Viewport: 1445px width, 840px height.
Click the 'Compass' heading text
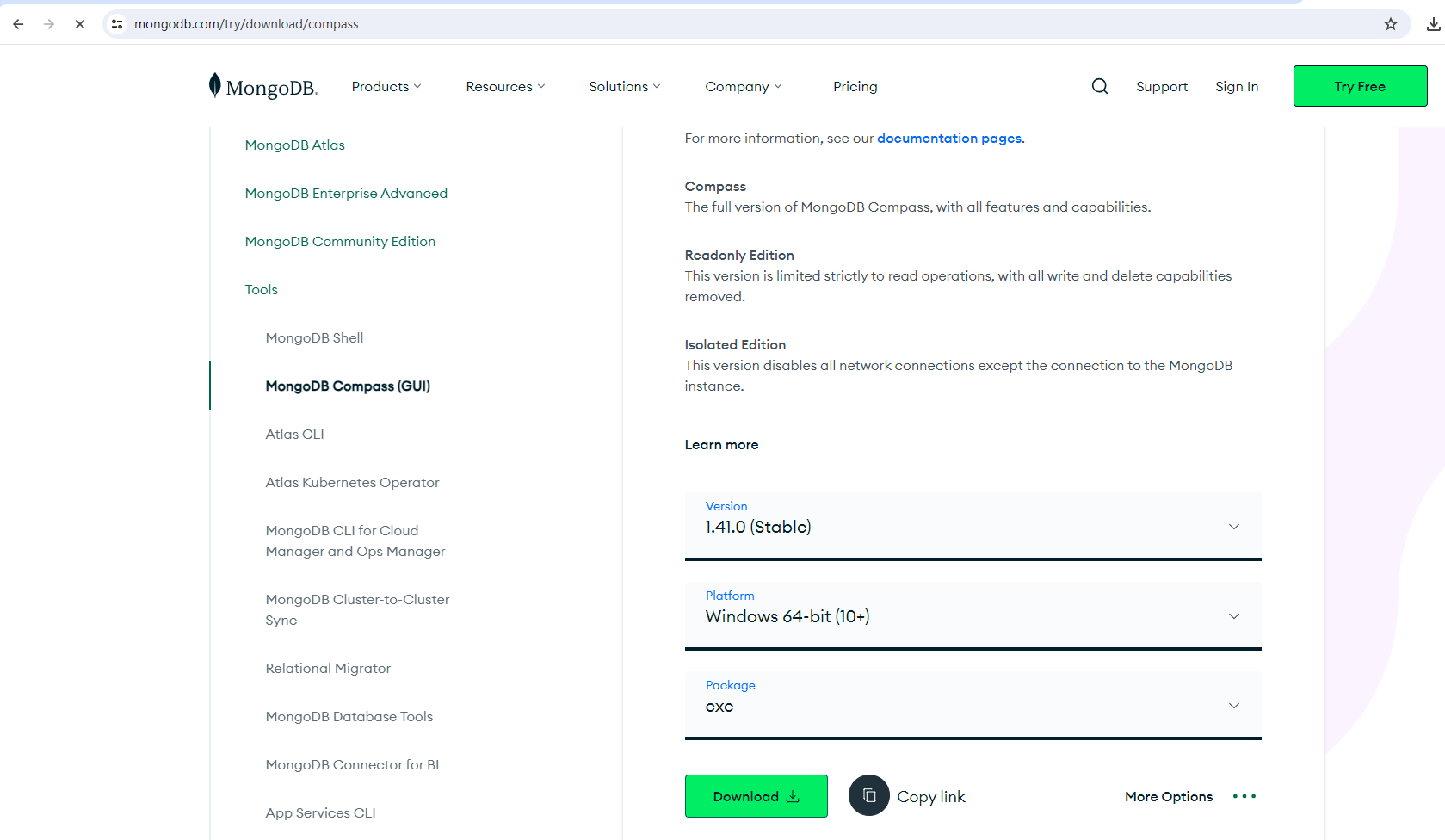coord(715,186)
